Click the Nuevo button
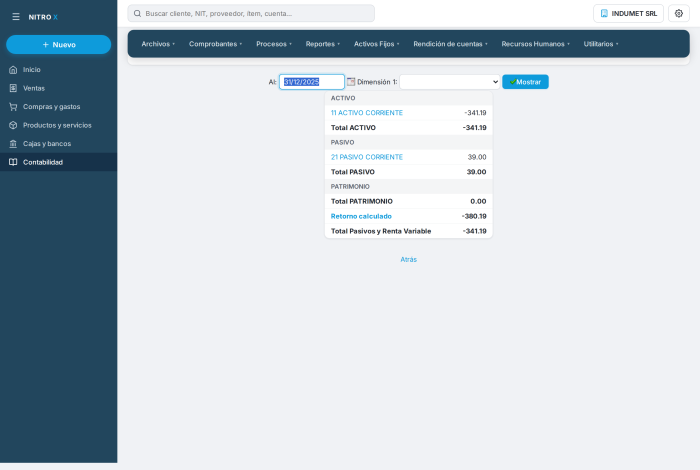700x470 pixels. tap(58, 45)
